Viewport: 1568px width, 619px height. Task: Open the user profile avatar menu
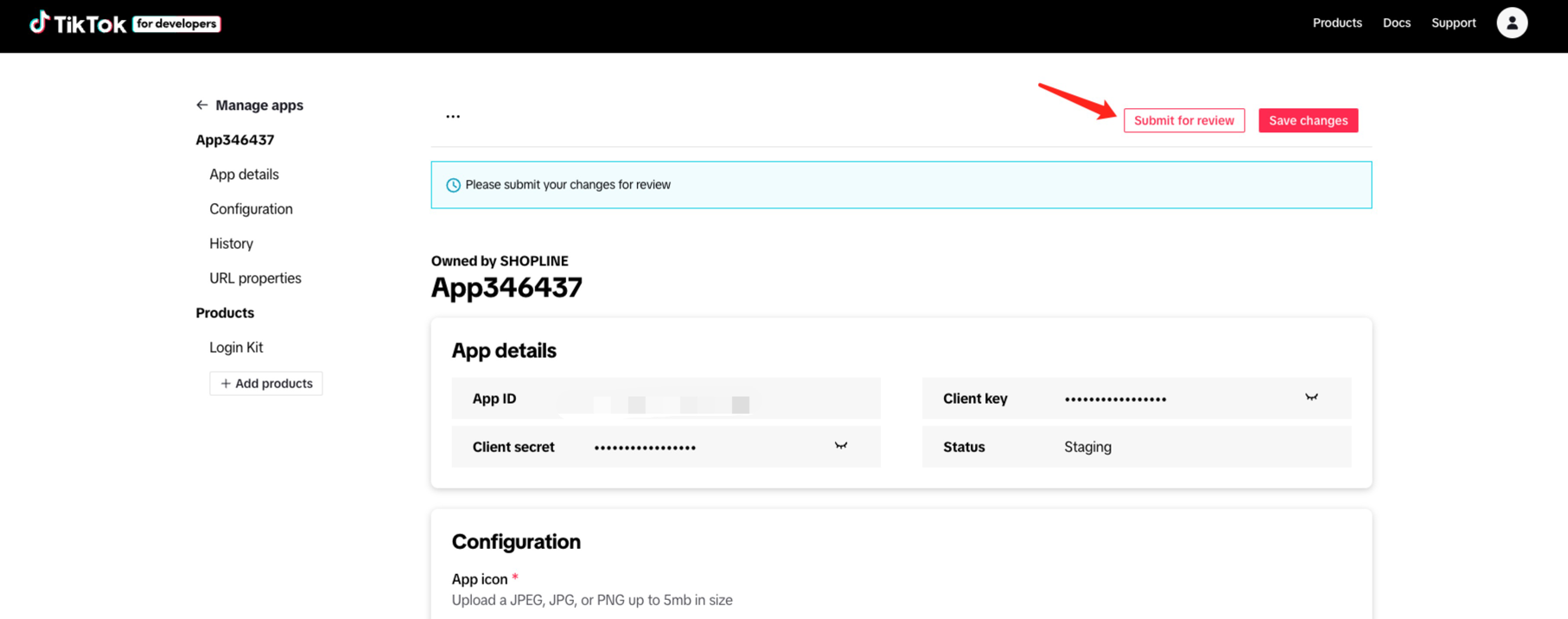click(x=1512, y=23)
